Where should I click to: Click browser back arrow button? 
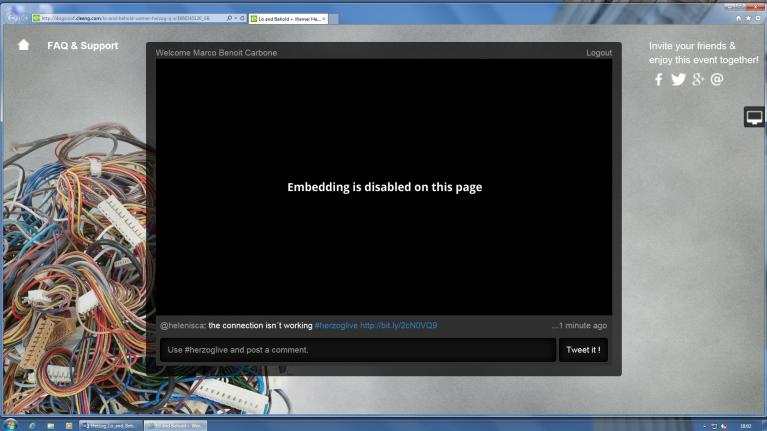tap(11, 18)
